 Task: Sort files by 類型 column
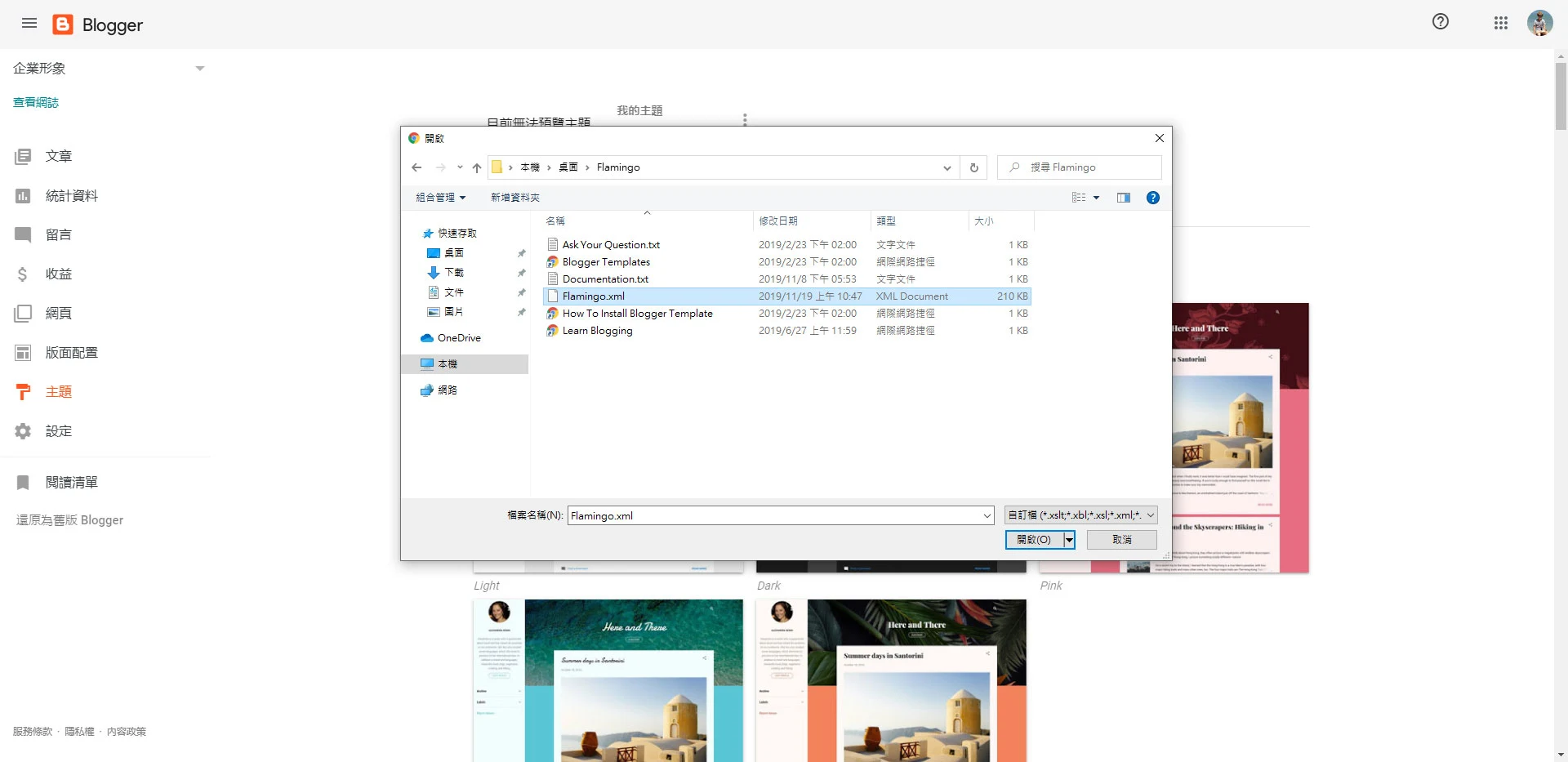920,221
